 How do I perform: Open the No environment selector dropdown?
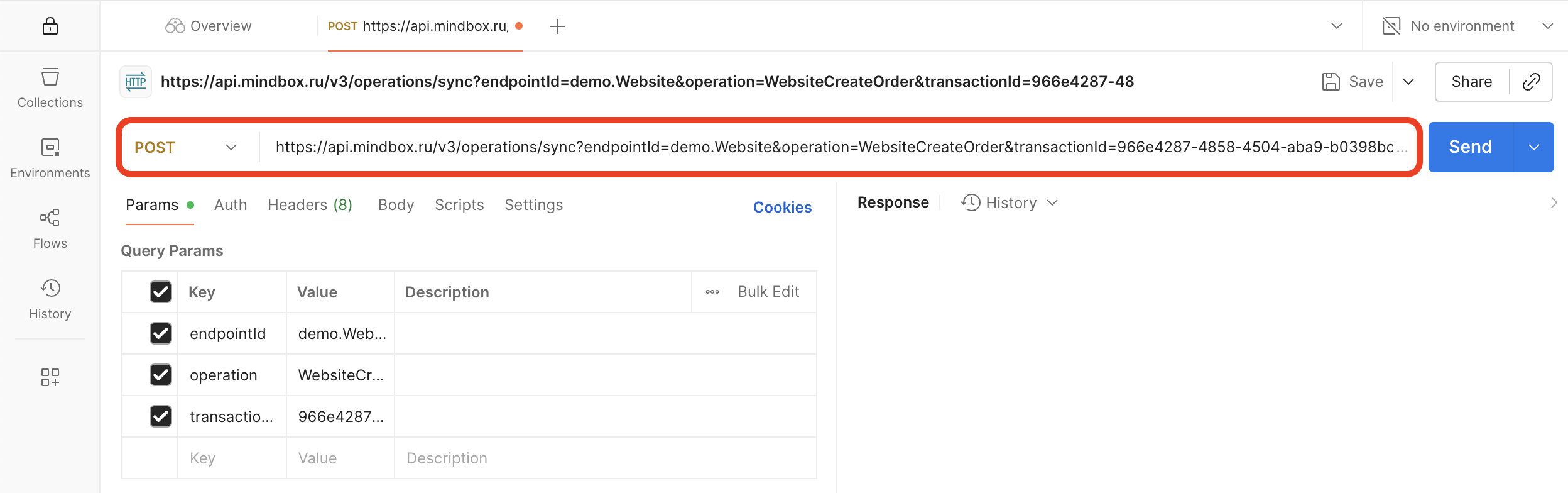coord(1467,26)
